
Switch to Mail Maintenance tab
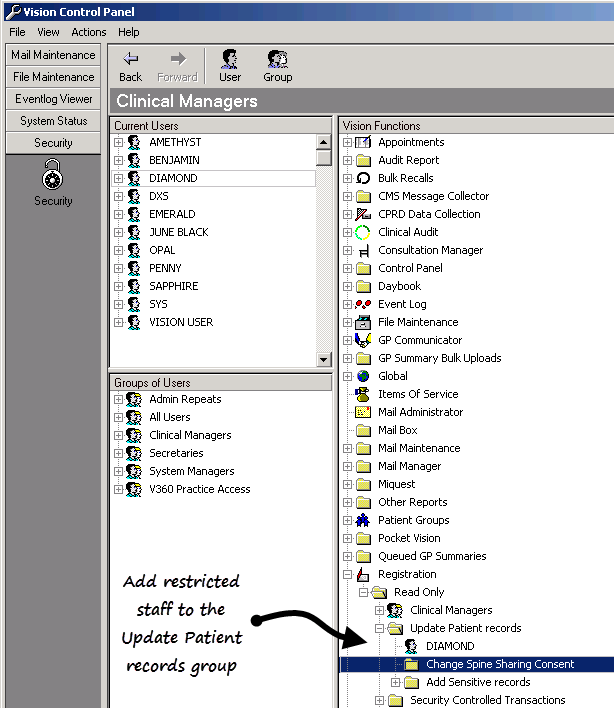53,55
